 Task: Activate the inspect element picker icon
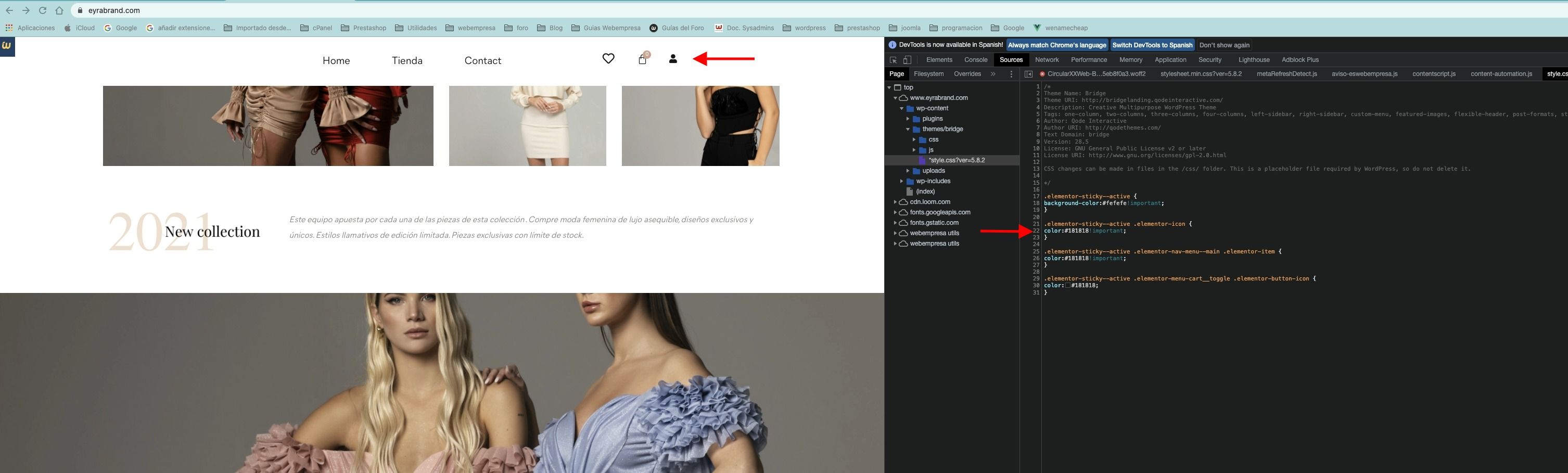point(893,60)
